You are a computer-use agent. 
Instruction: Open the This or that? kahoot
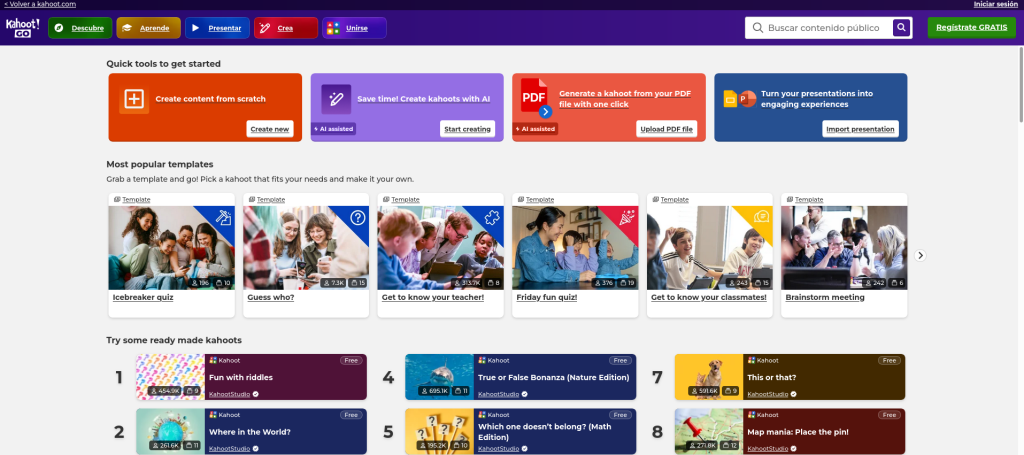pos(772,377)
